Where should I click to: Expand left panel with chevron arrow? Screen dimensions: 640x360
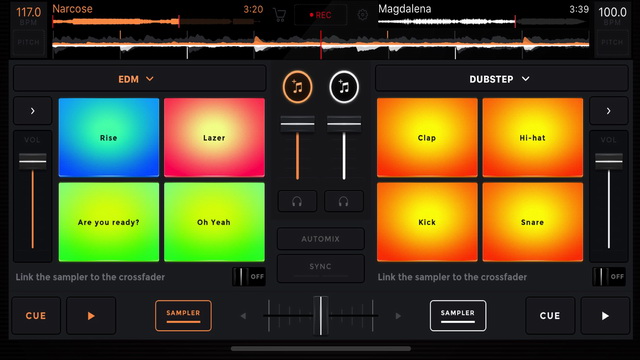(33, 111)
